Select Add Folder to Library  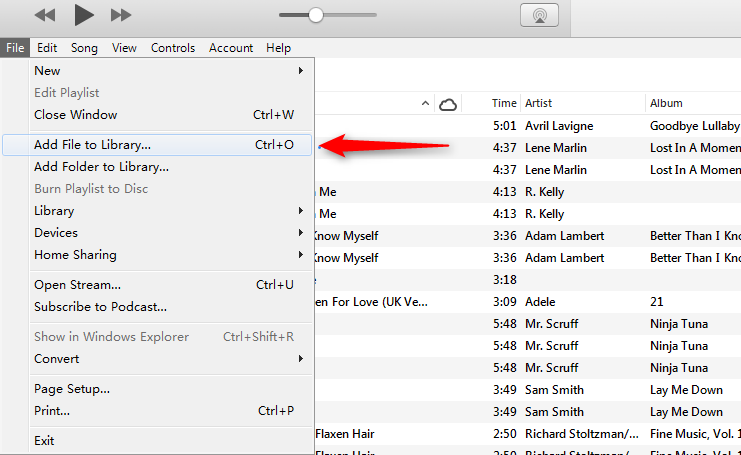170,167
